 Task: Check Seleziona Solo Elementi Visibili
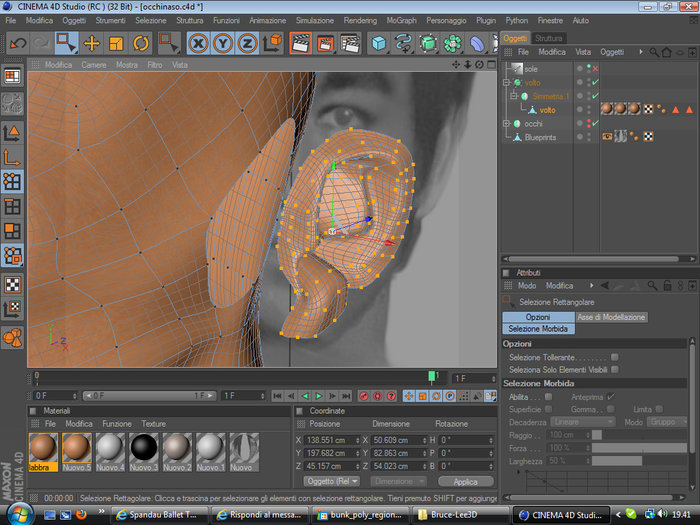point(615,370)
